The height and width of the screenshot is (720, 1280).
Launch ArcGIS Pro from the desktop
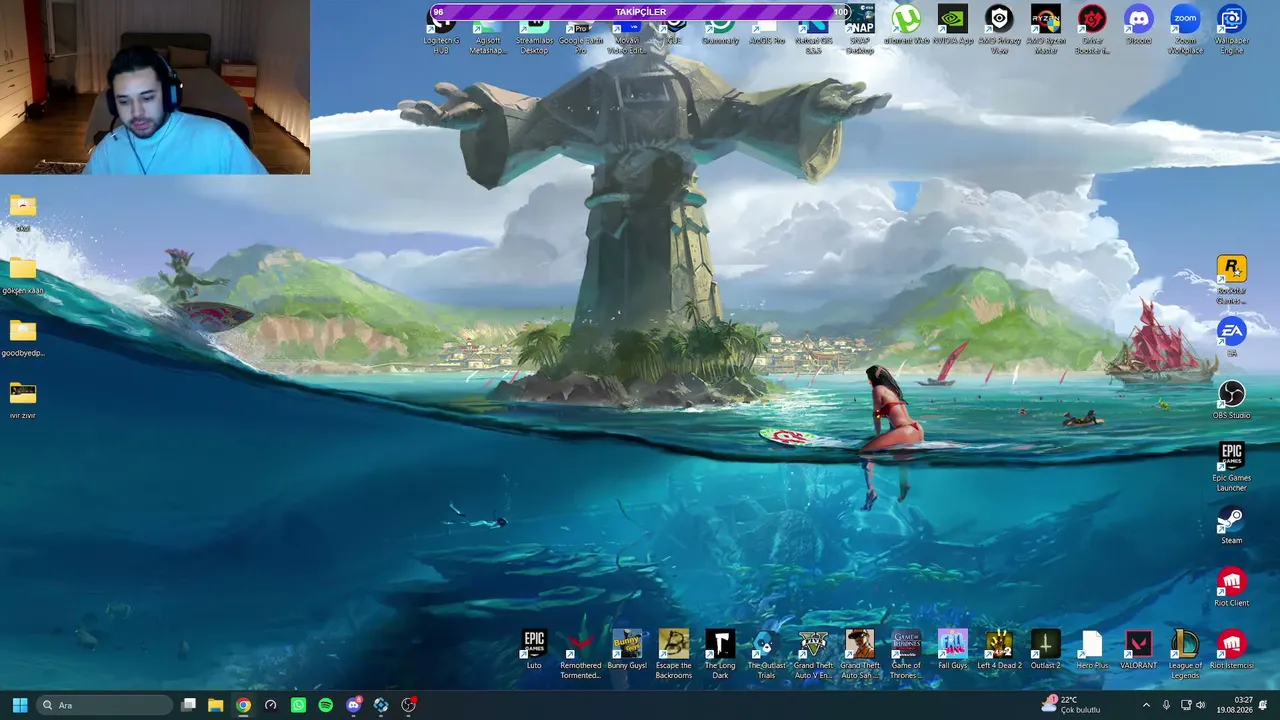[767, 30]
